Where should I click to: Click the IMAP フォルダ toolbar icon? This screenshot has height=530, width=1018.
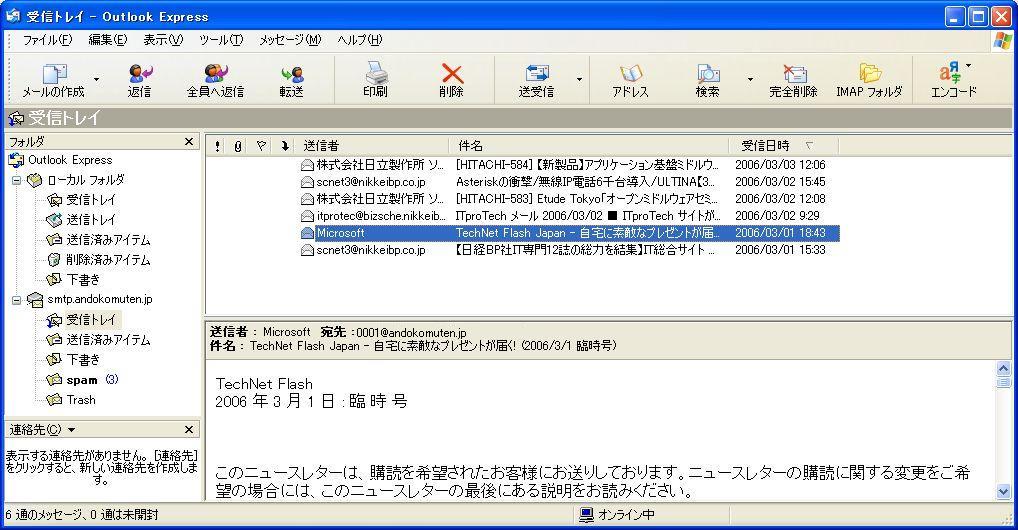(x=869, y=72)
